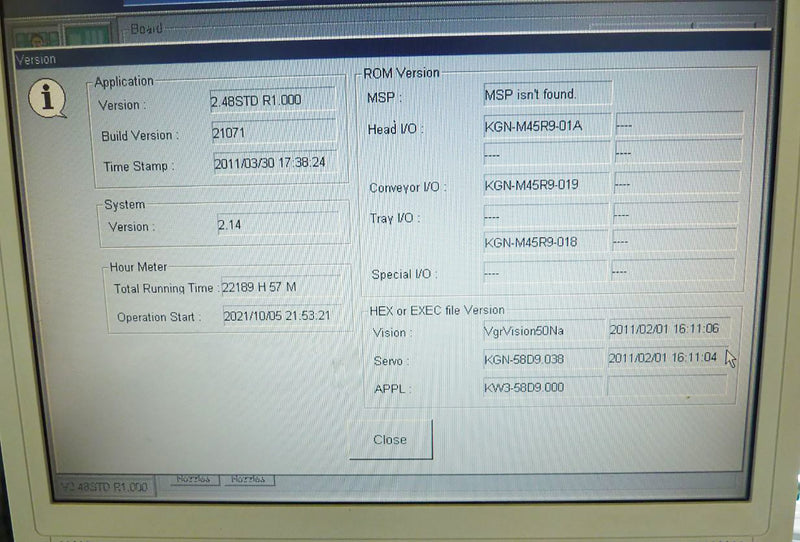Click 'HEX or EXEC file Version' heading

437,310
